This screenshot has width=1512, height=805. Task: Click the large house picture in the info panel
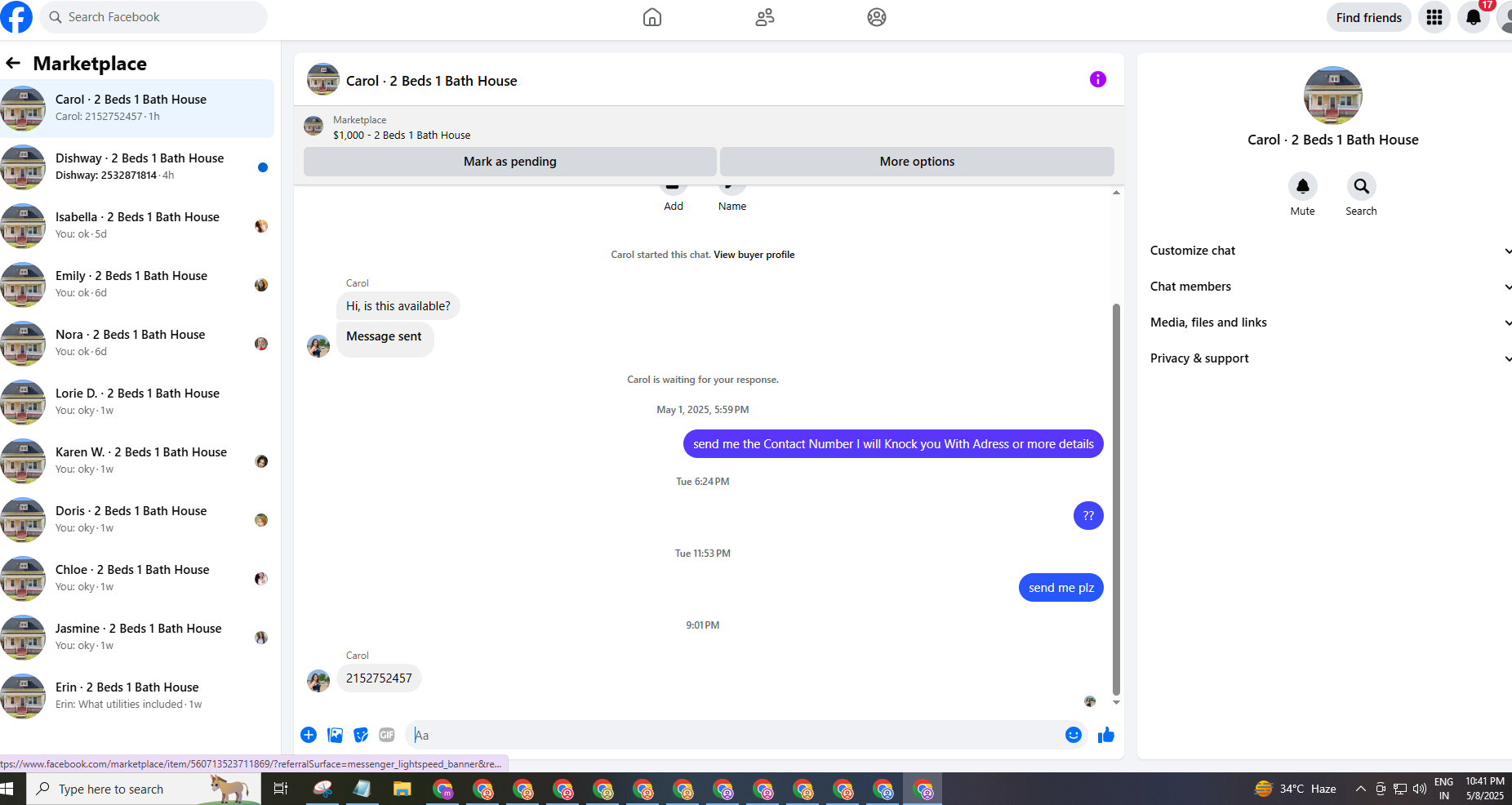(1333, 96)
